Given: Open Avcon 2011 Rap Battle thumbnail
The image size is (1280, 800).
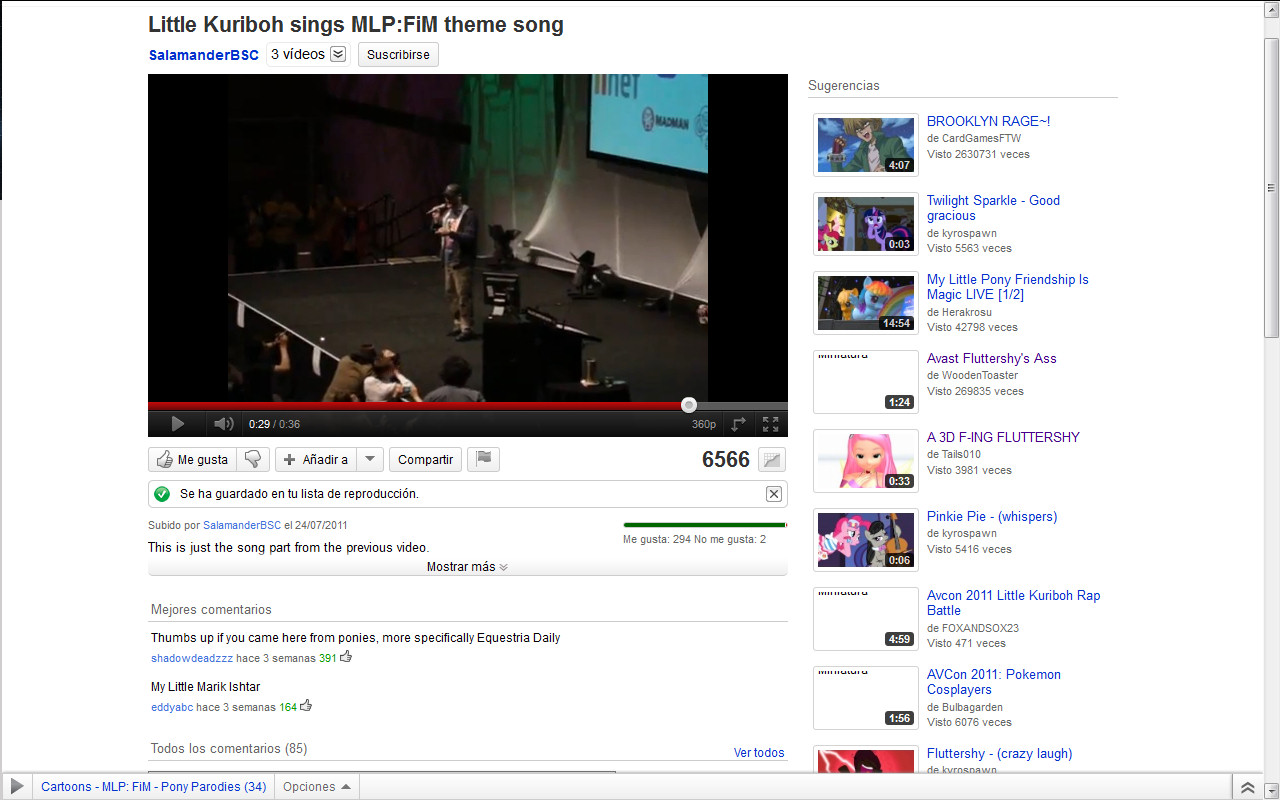Looking at the screenshot, I should pyautogui.click(x=866, y=619).
